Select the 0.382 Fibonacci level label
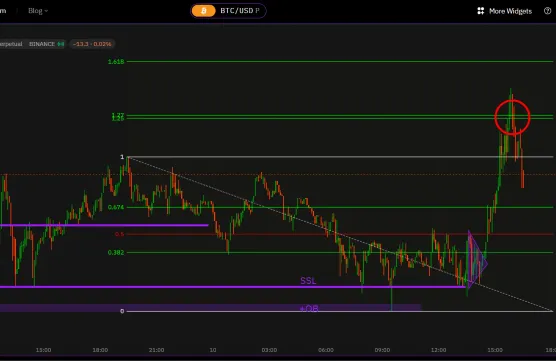Screen dimensions: 556x361 click(x=116, y=252)
